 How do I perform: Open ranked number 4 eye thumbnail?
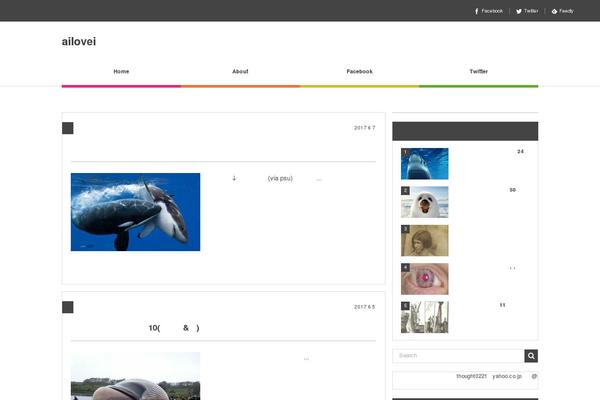(x=425, y=279)
